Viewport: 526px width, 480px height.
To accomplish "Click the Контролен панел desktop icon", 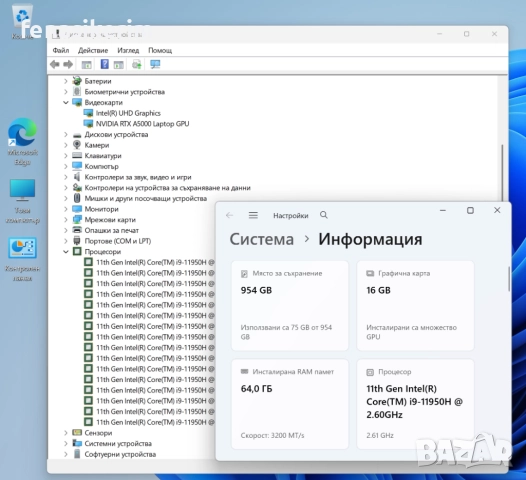I will [22, 259].
